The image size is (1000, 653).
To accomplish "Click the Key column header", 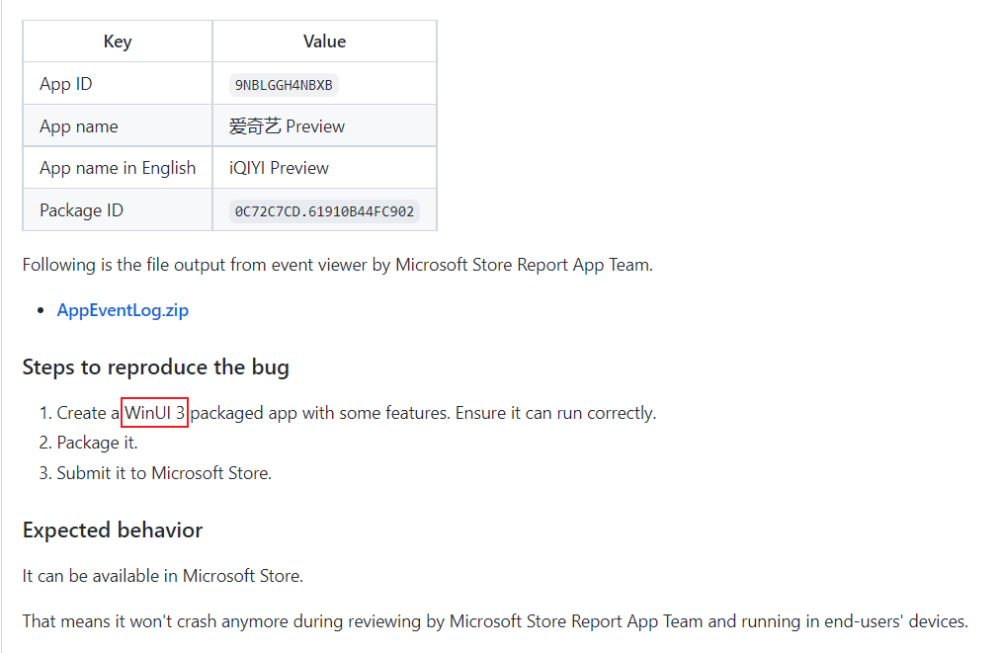I will pyautogui.click(x=117, y=42).
